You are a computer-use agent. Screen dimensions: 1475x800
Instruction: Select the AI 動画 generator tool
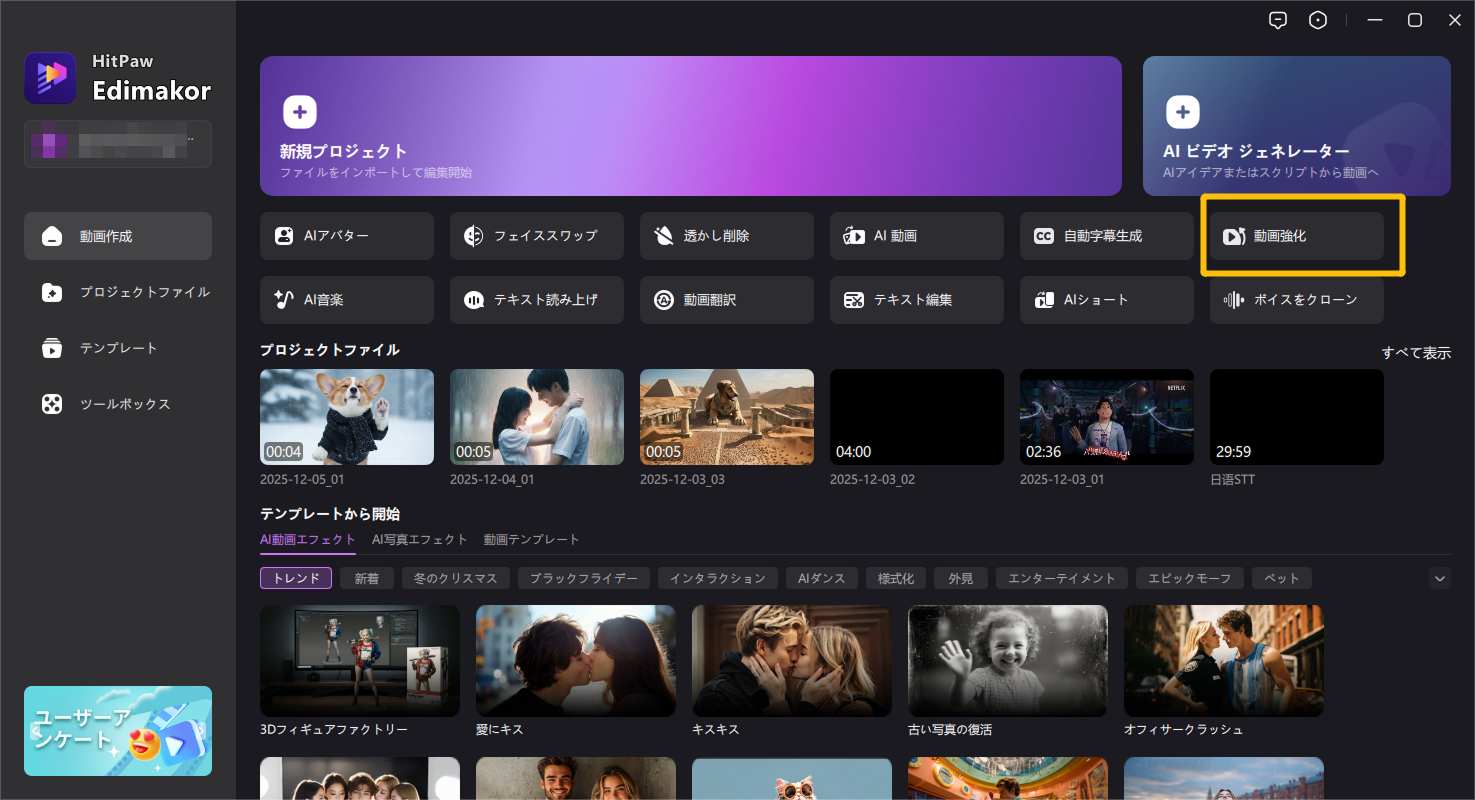click(x=916, y=235)
